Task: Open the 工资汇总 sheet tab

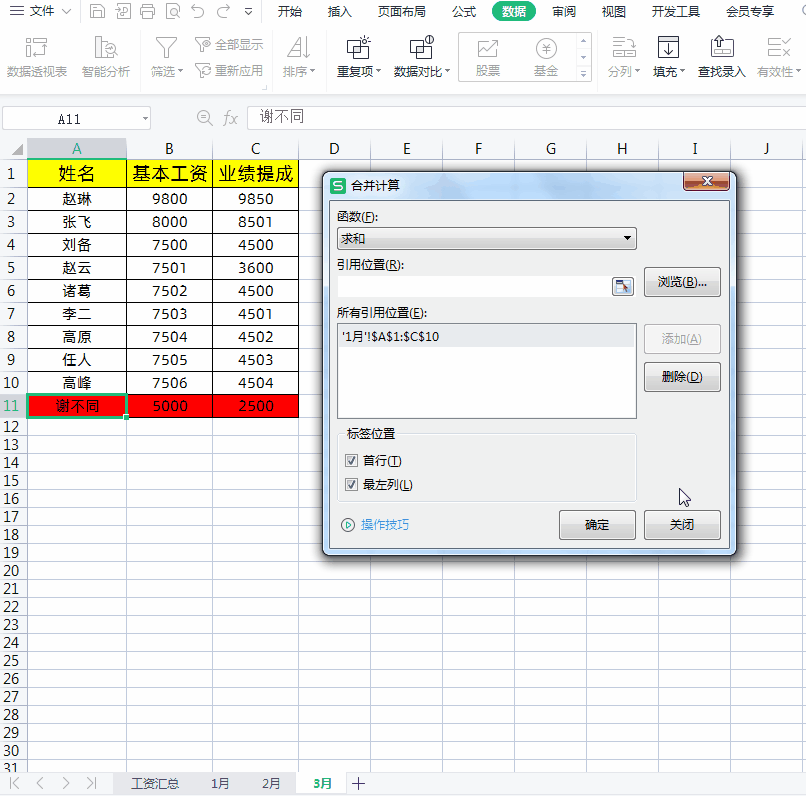Action: point(155,784)
